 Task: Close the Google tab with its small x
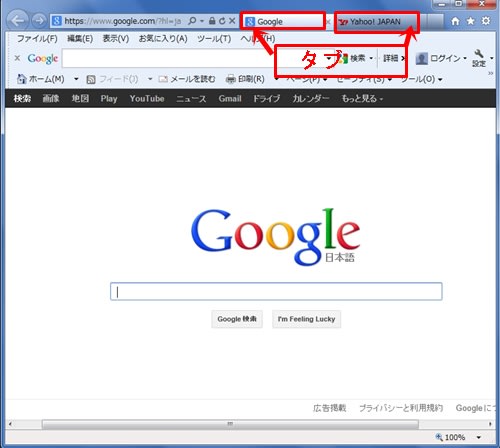pyautogui.click(x=328, y=22)
